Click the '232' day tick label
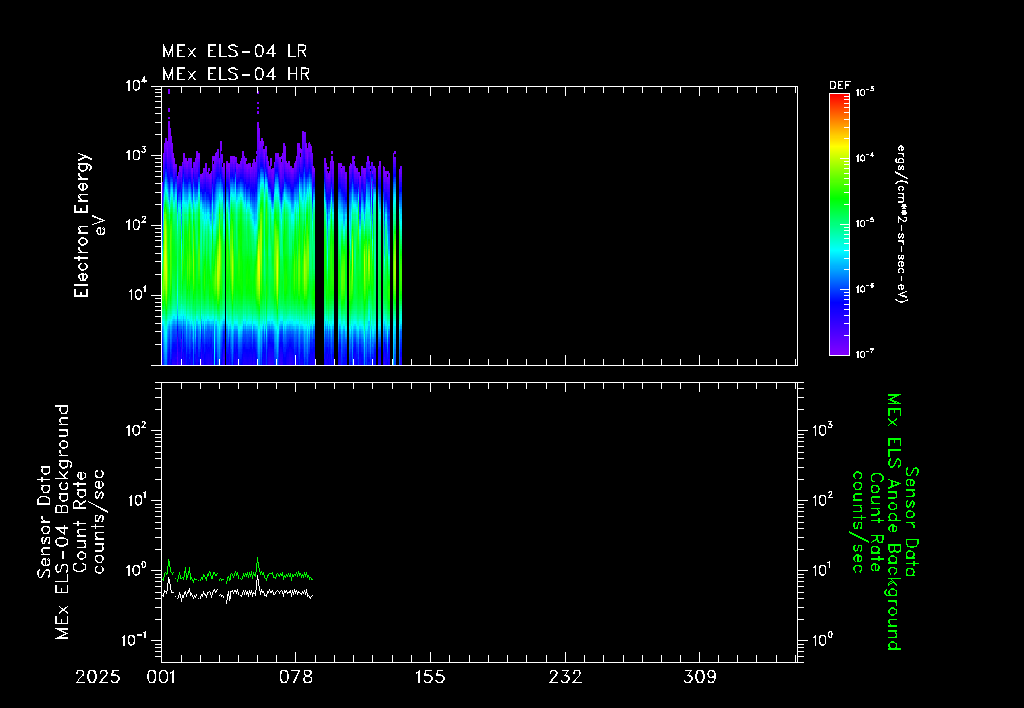The height and width of the screenshot is (708, 1024). tap(565, 677)
